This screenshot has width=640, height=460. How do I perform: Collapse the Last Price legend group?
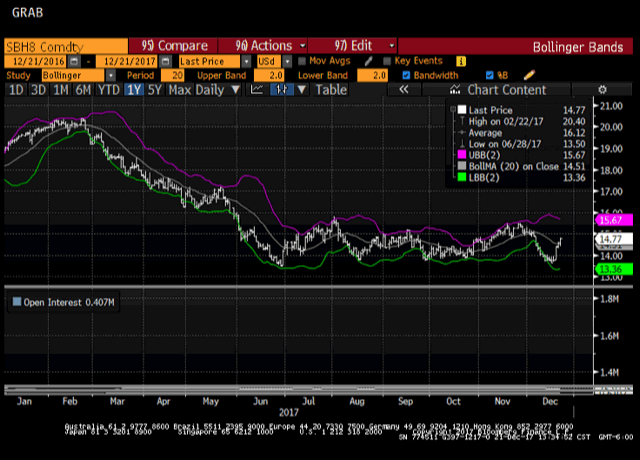(453, 110)
